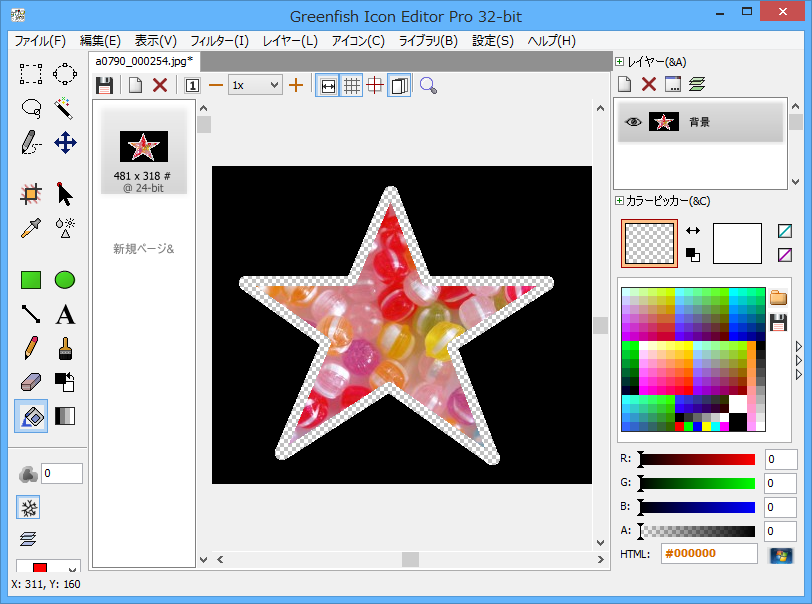Delete layer with the red X icon
The image size is (812, 604).
click(x=649, y=85)
